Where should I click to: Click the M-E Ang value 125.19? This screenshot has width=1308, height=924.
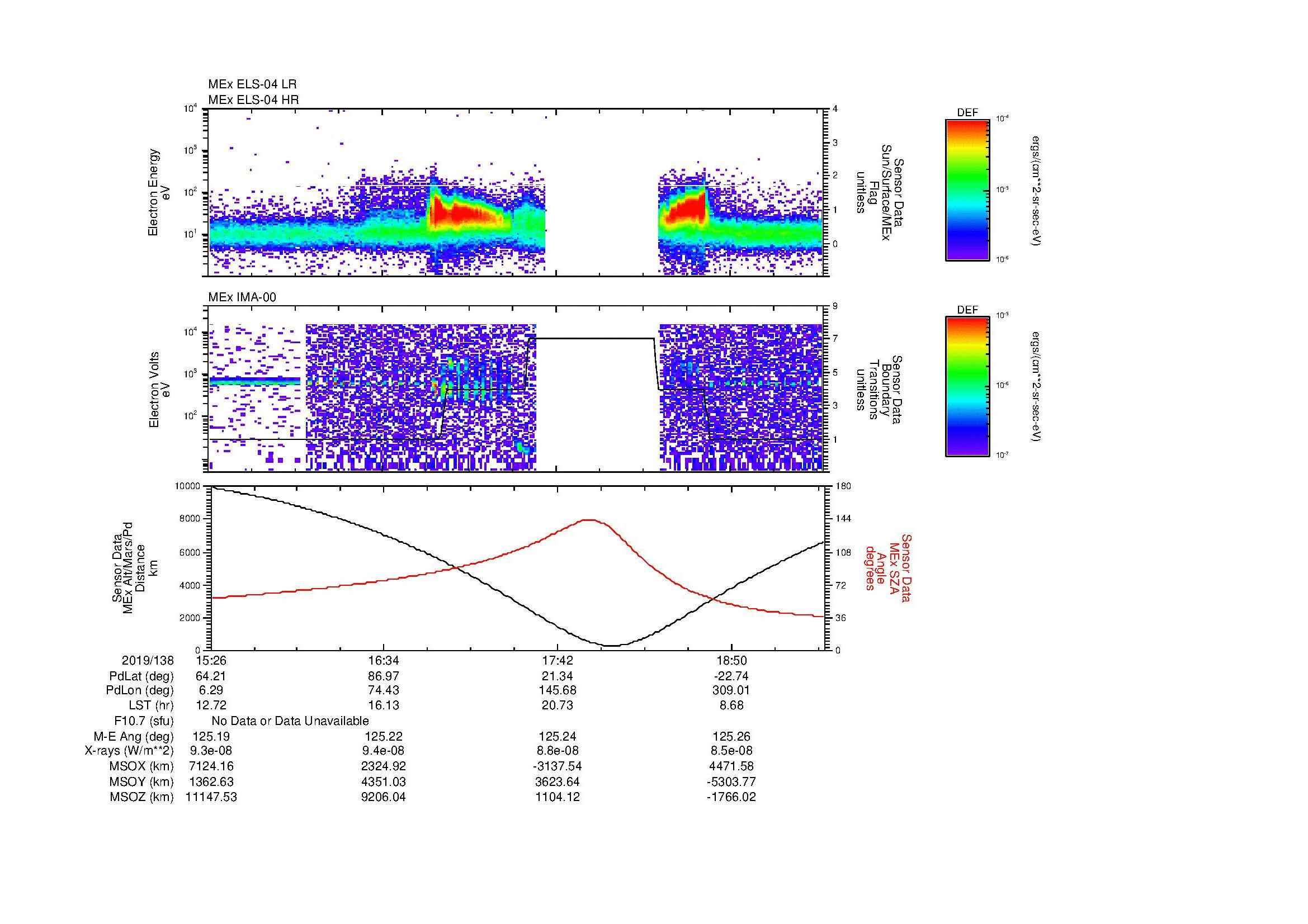[211, 737]
